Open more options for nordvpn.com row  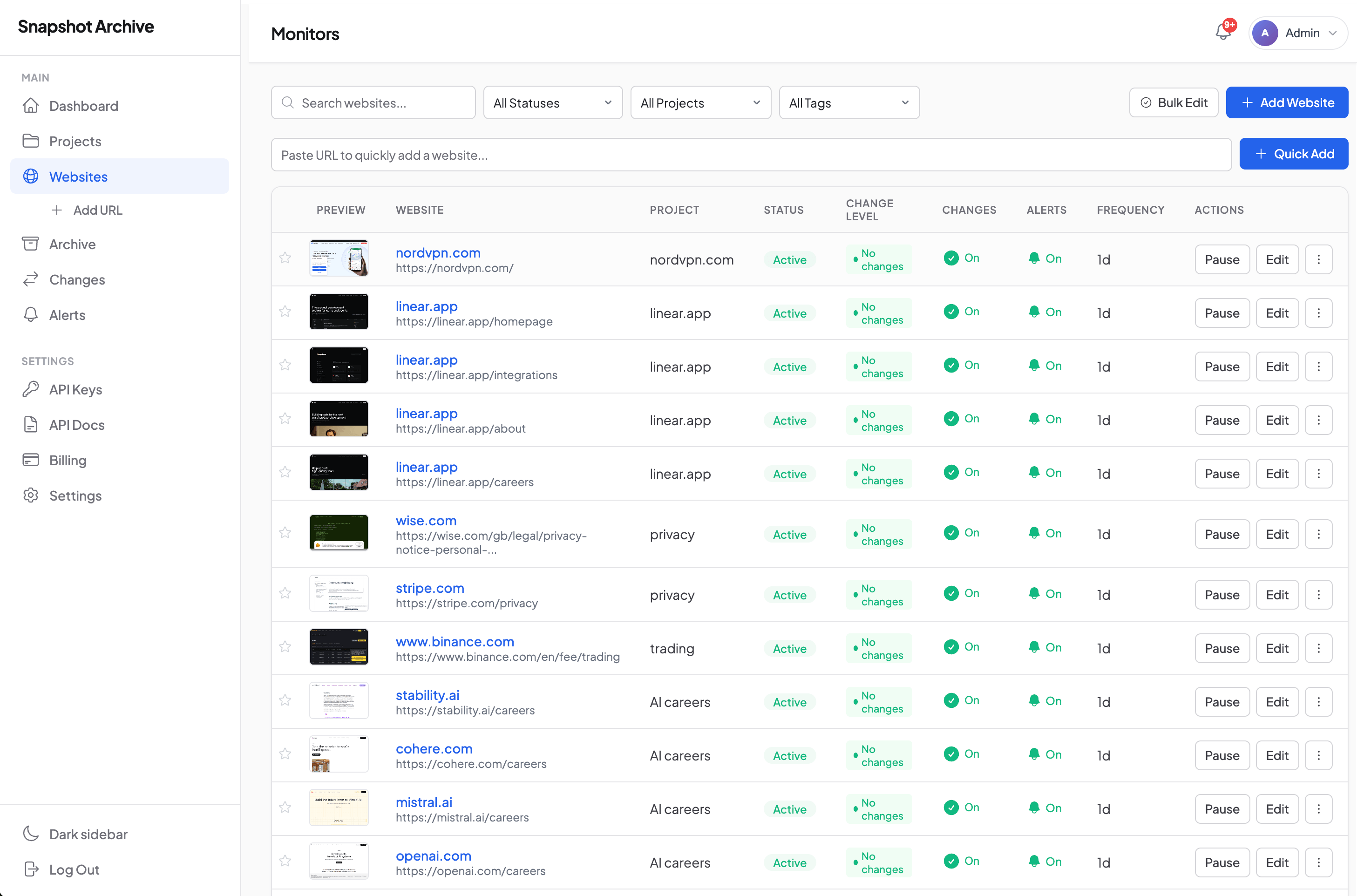coord(1319,259)
